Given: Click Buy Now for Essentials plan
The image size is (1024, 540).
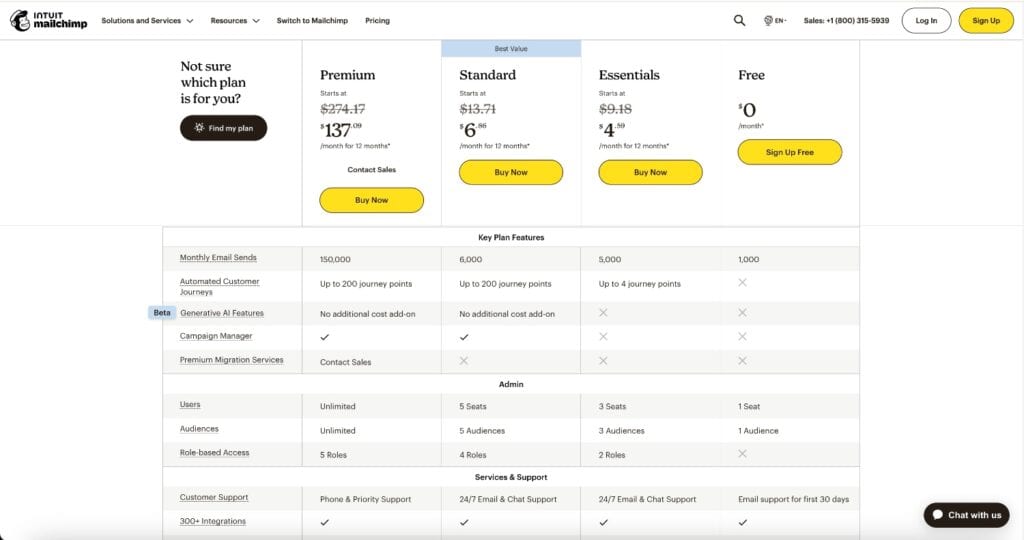Looking at the screenshot, I should click(650, 172).
